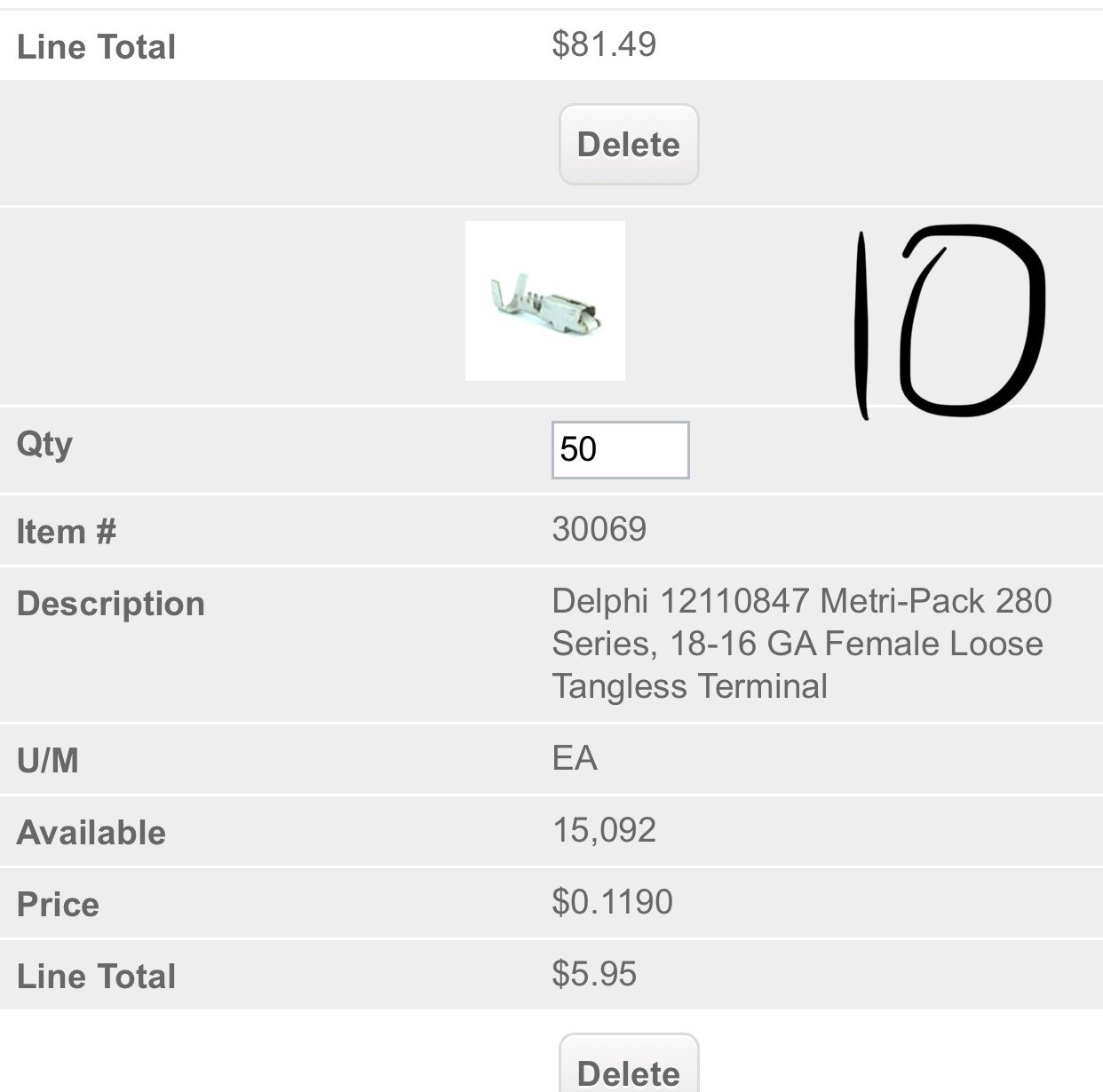
Task: Open the Delphi terminal product thumbnail
Action: point(545,301)
